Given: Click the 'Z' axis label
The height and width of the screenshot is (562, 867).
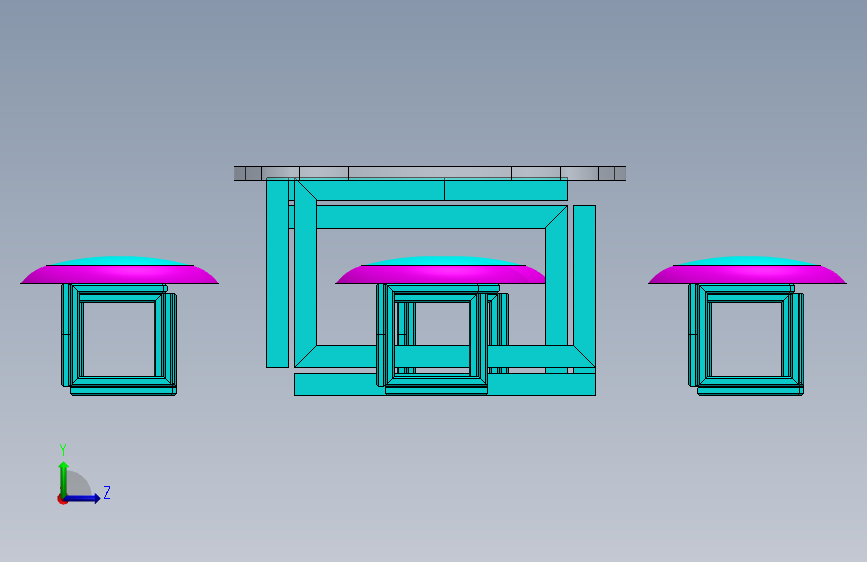Looking at the screenshot, I should (107, 492).
